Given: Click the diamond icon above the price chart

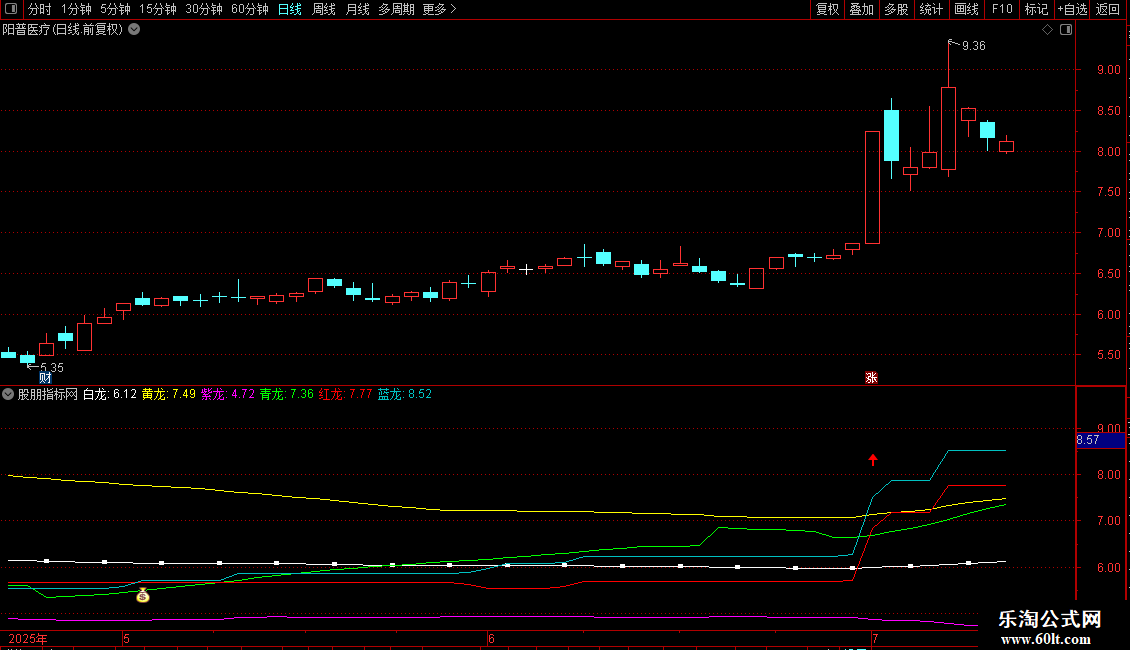Looking at the screenshot, I should [x=1048, y=30].
